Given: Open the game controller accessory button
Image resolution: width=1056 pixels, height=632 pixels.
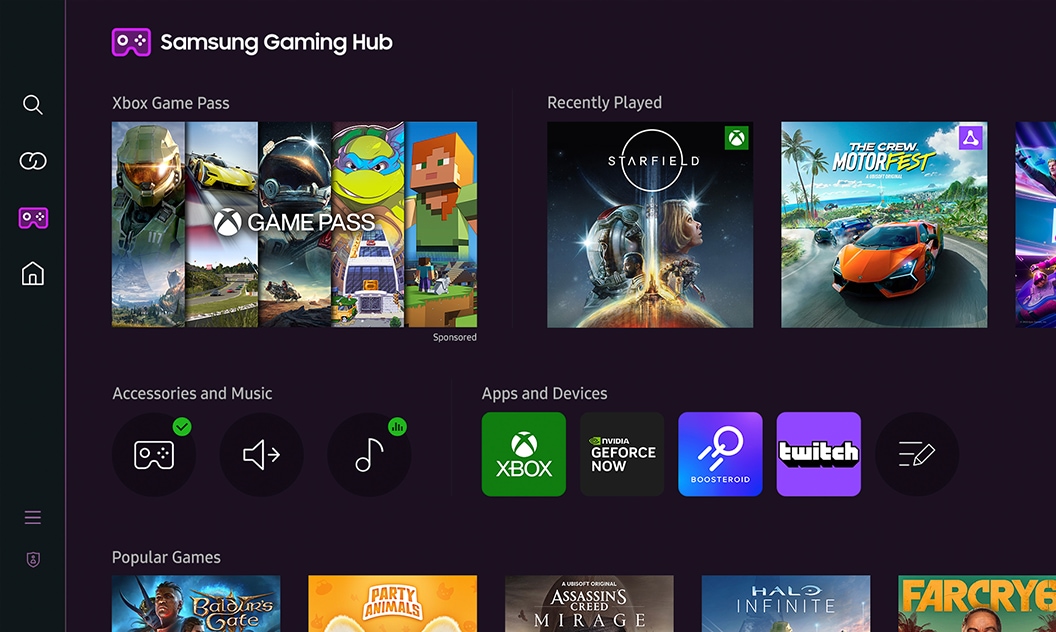Looking at the screenshot, I should pyautogui.click(x=154, y=455).
